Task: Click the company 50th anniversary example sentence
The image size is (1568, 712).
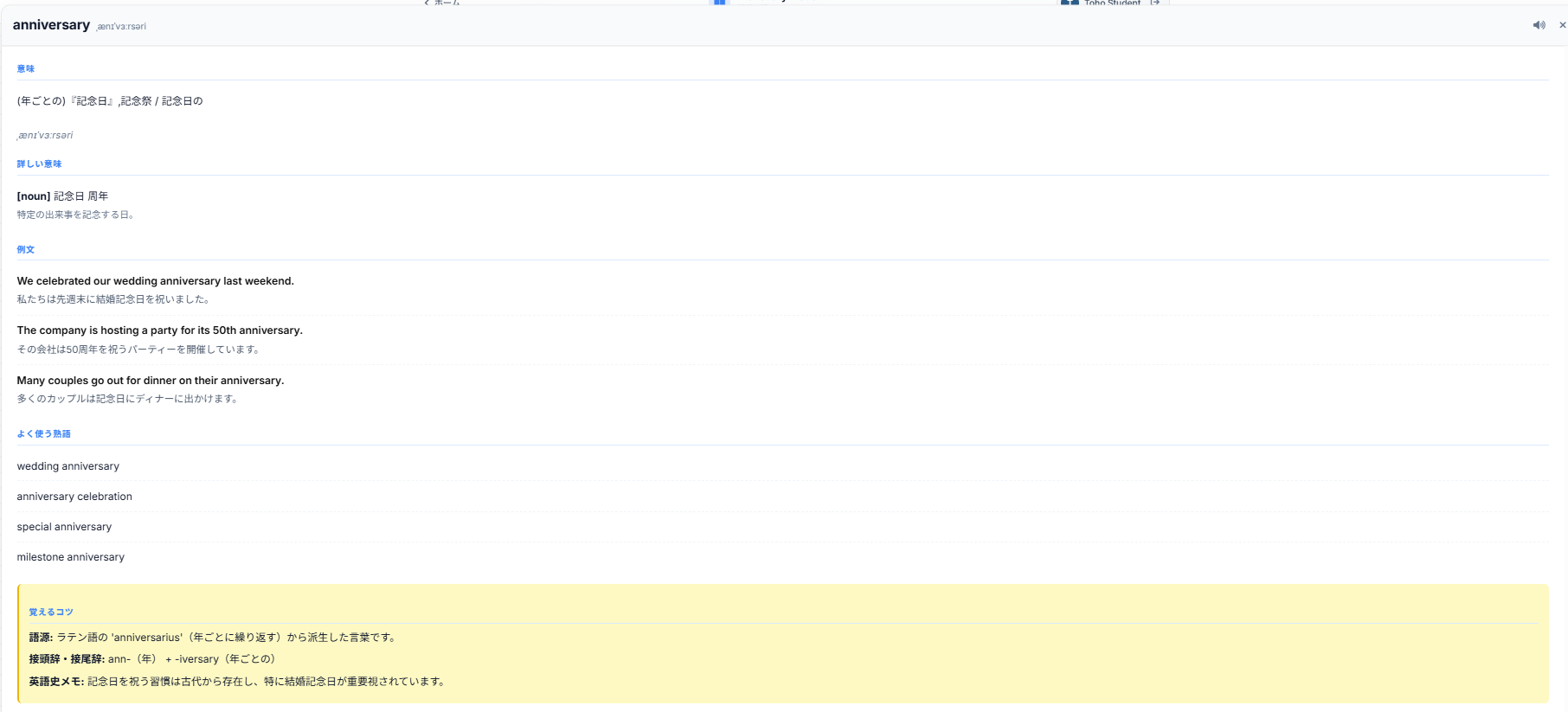Action: click(x=160, y=330)
